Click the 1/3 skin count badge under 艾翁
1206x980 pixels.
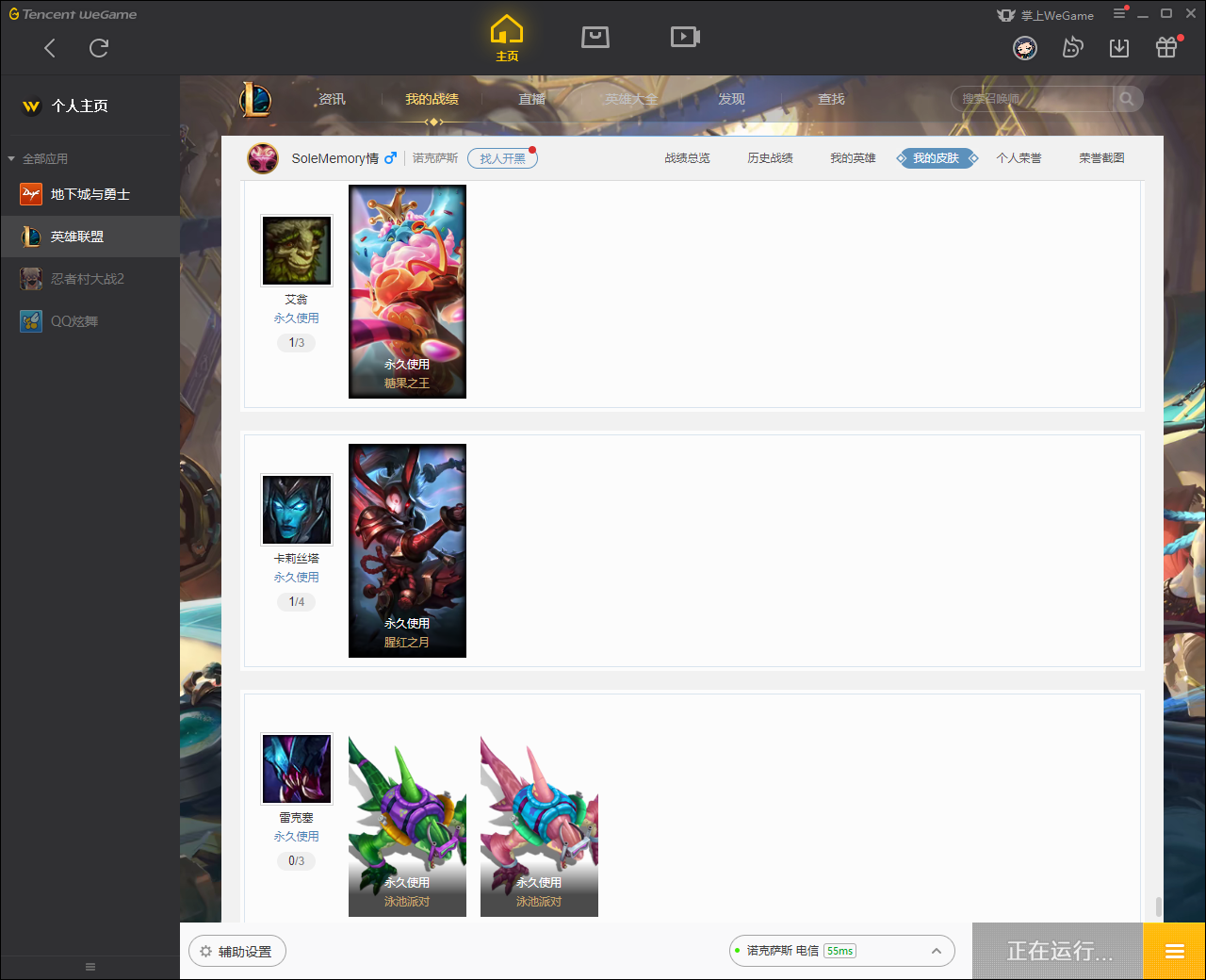297,343
